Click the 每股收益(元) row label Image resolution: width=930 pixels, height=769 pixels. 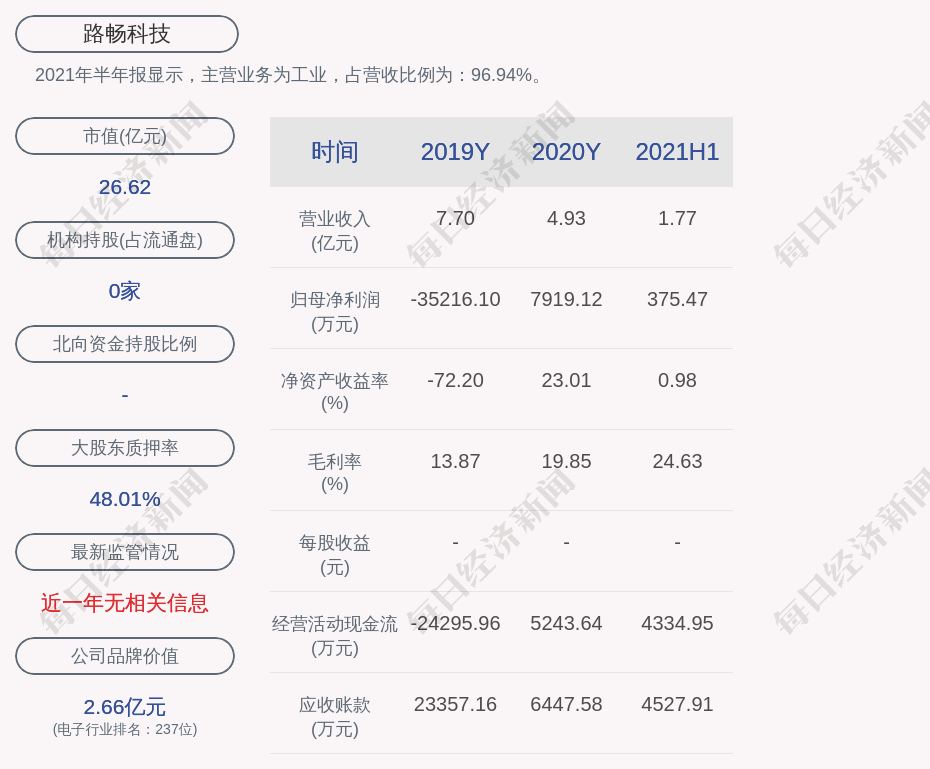tap(335, 555)
